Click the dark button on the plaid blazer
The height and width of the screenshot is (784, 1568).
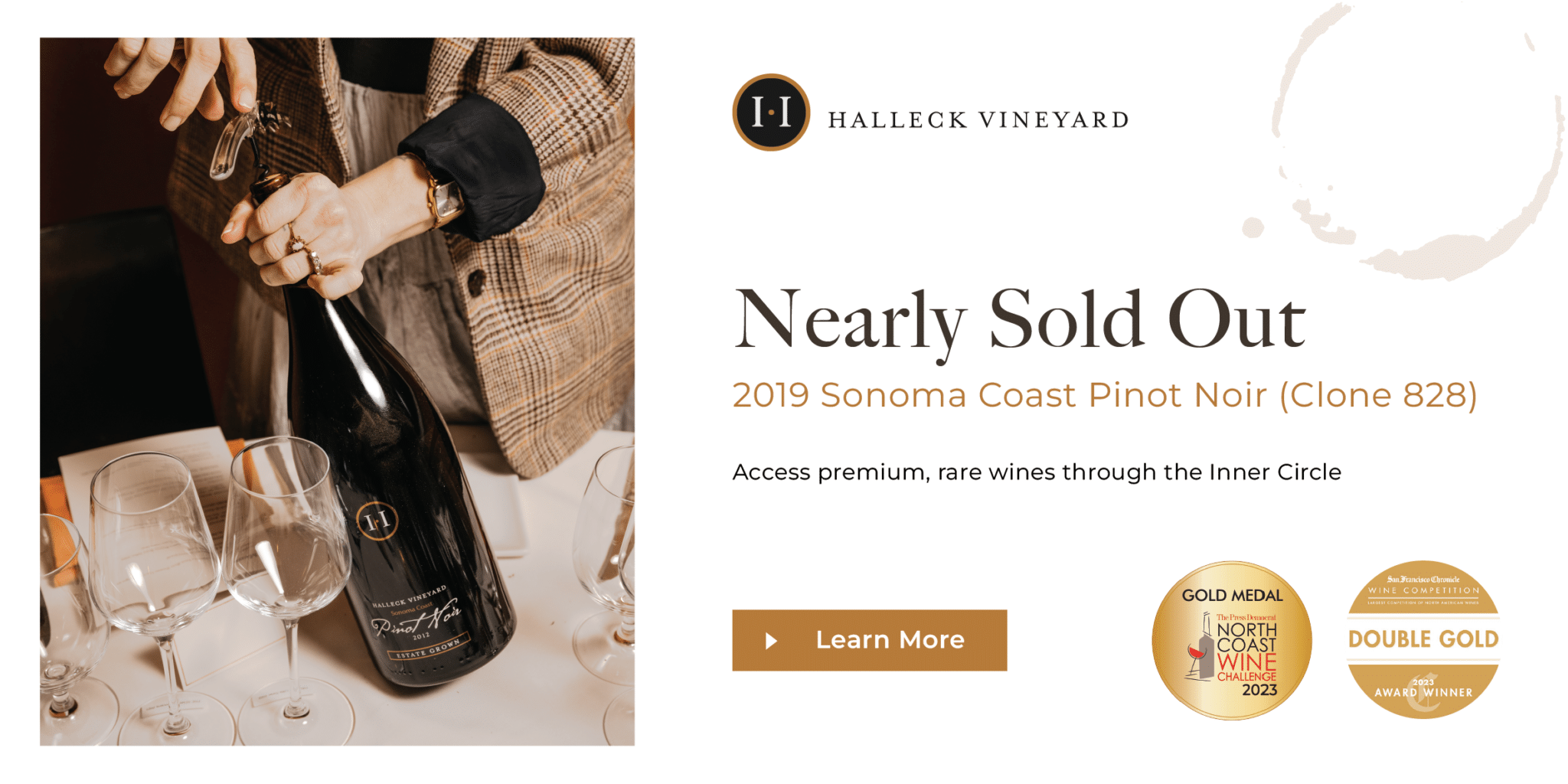point(476,283)
